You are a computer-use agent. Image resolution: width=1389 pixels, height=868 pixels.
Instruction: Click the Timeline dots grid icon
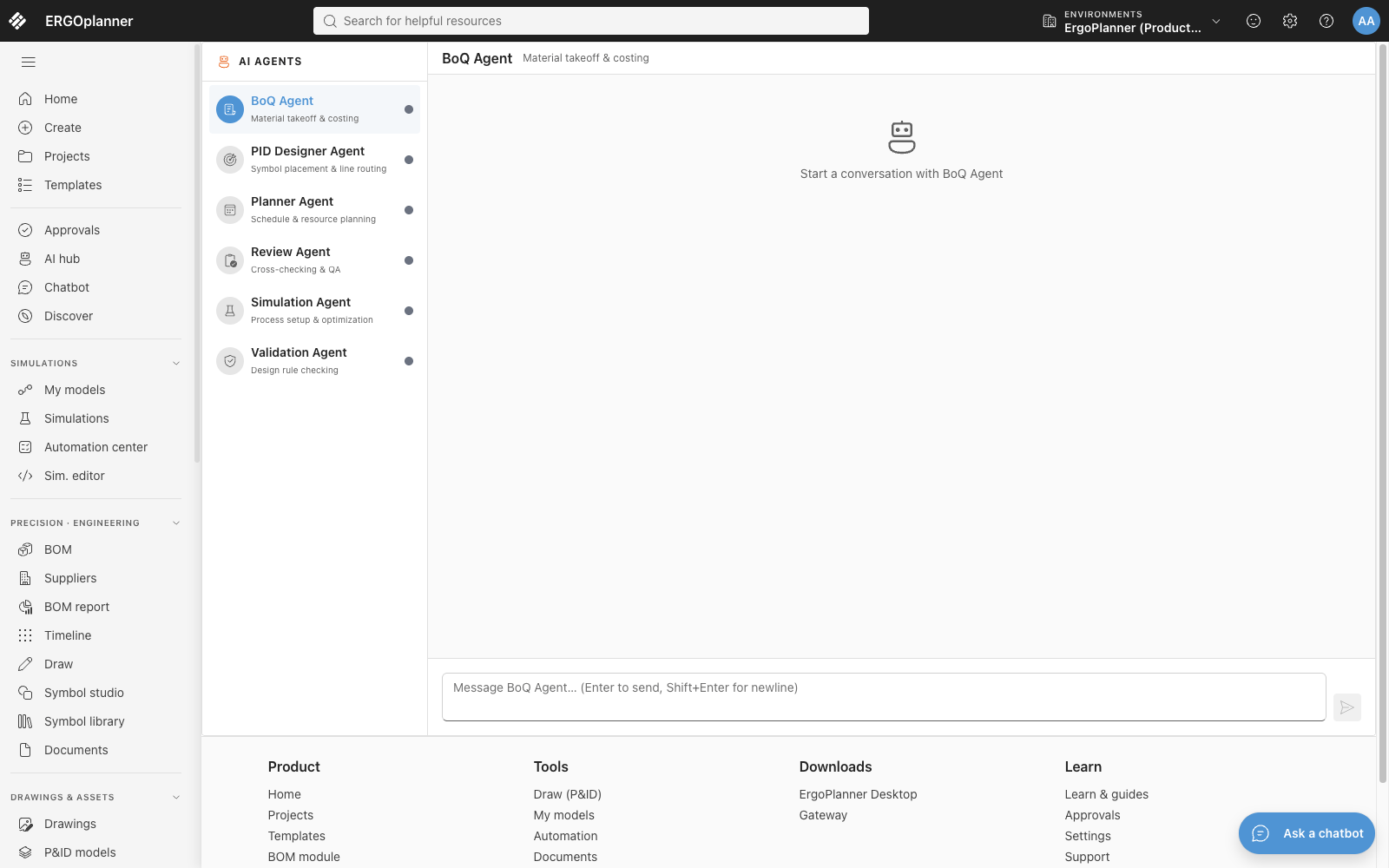25,635
